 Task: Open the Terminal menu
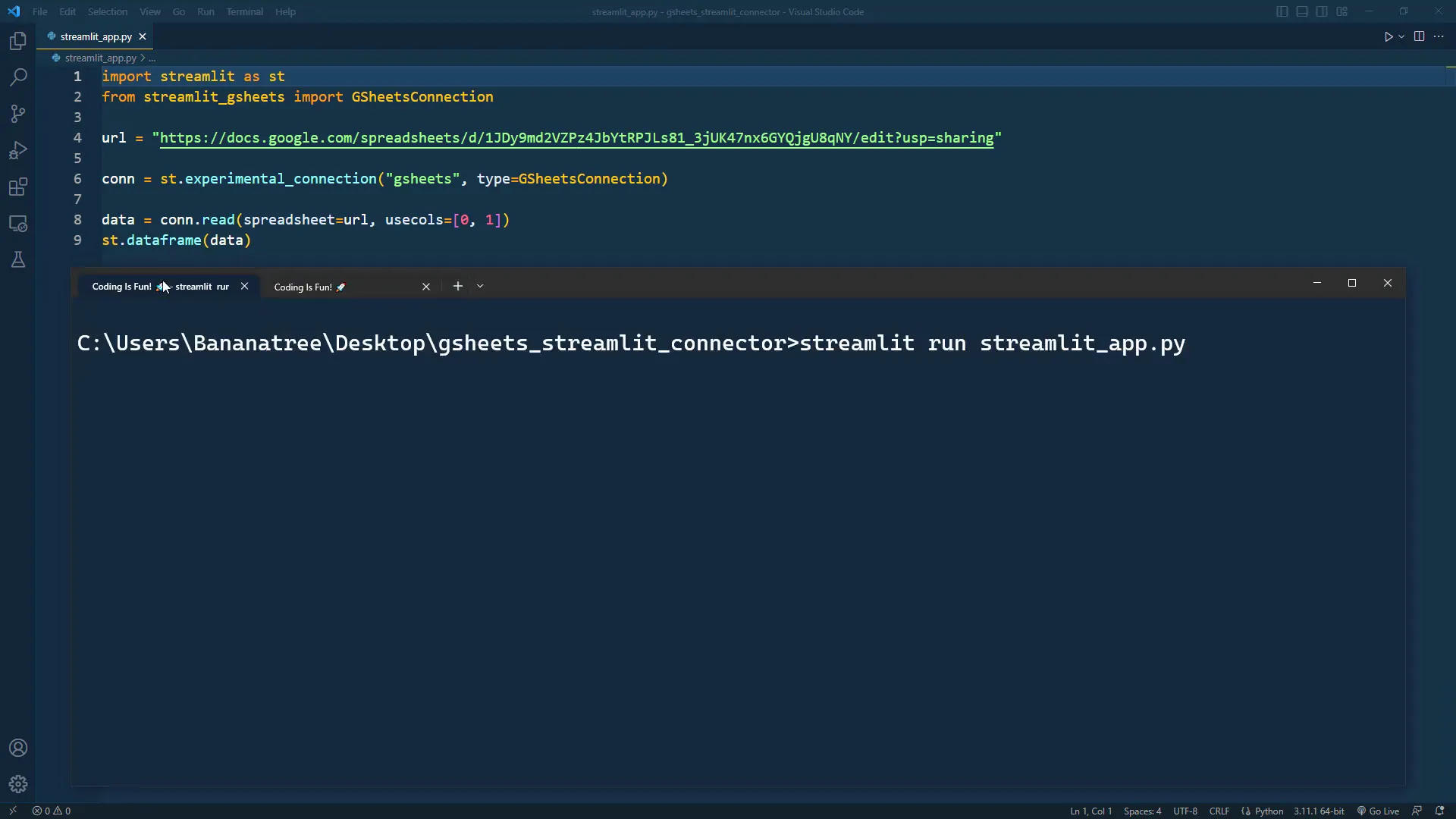pyautogui.click(x=244, y=11)
